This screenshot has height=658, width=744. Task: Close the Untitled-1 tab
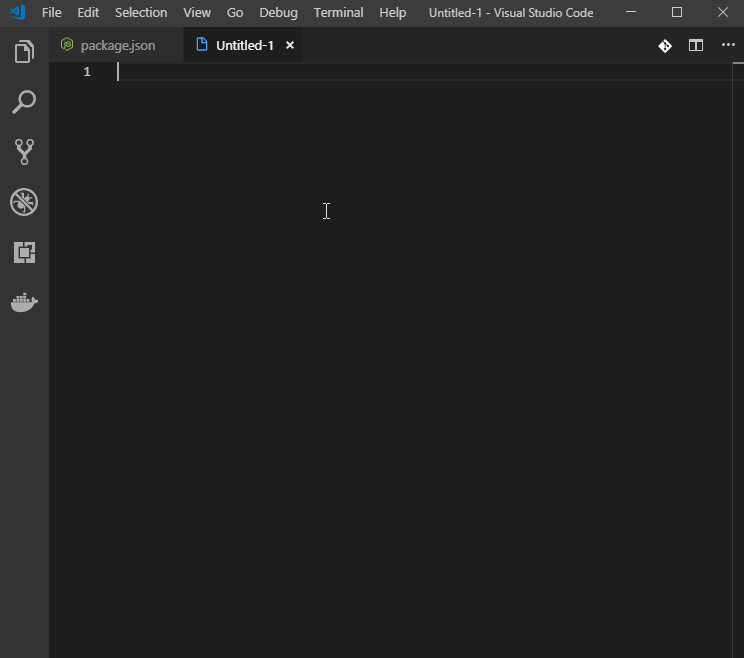pos(290,45)
